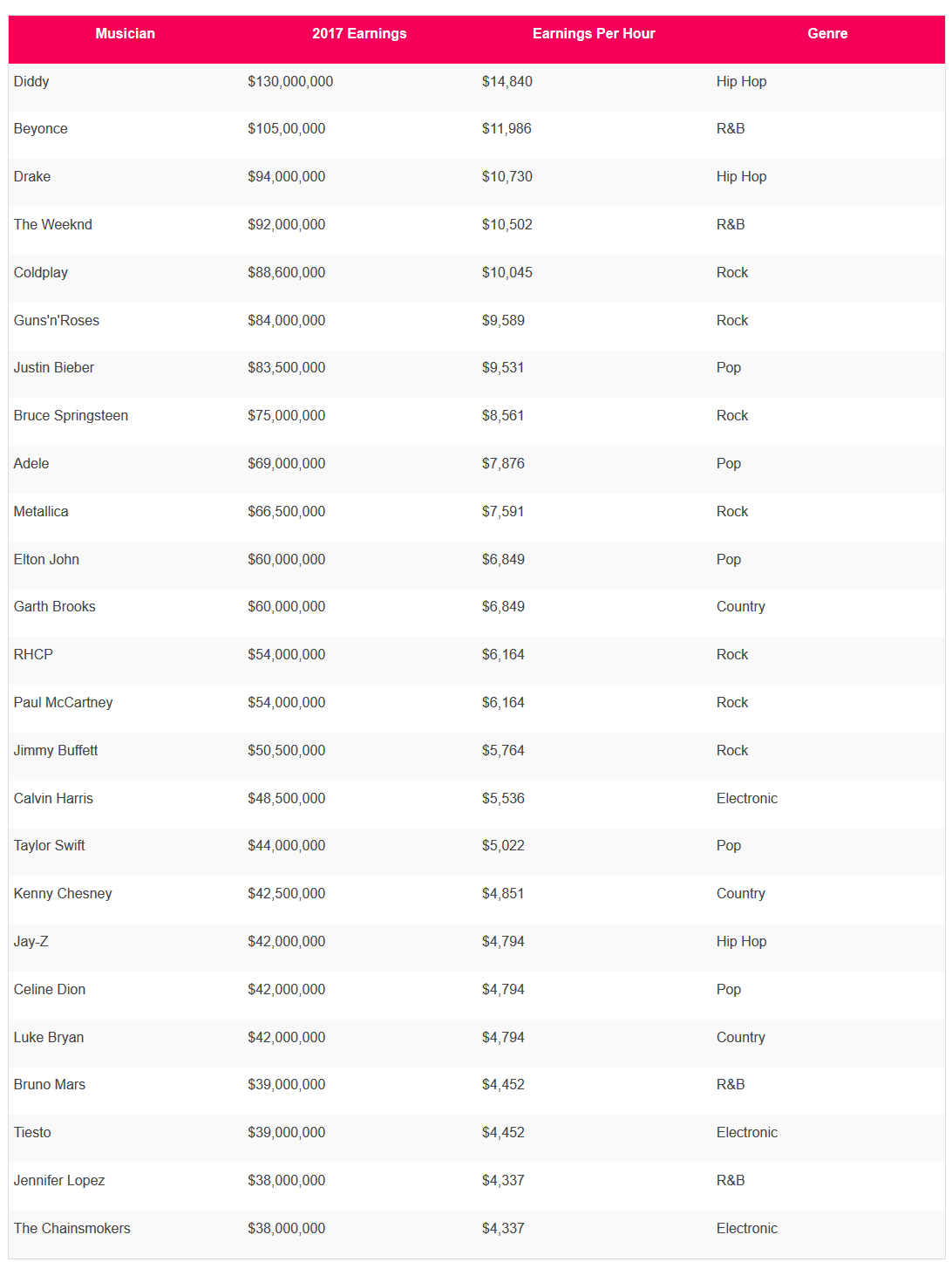The image size is (952, 1262).
Task: Select the Guns'n'Roses name cell
Action: pyautogui.click(x=56, y=321)
